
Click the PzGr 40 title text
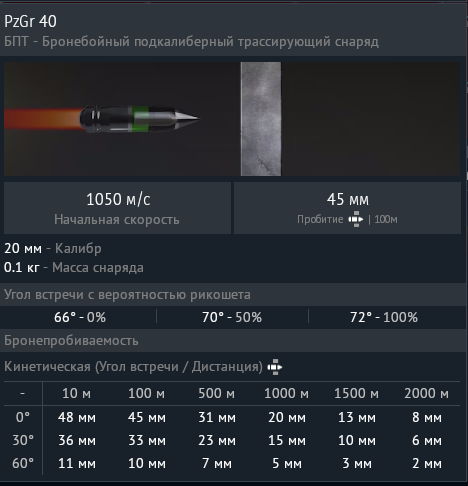[30, 22]
